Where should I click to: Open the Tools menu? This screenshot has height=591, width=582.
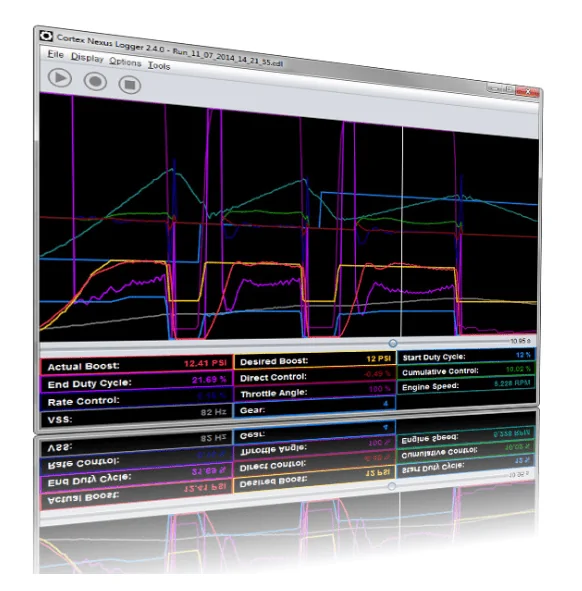tap(159, 65)
